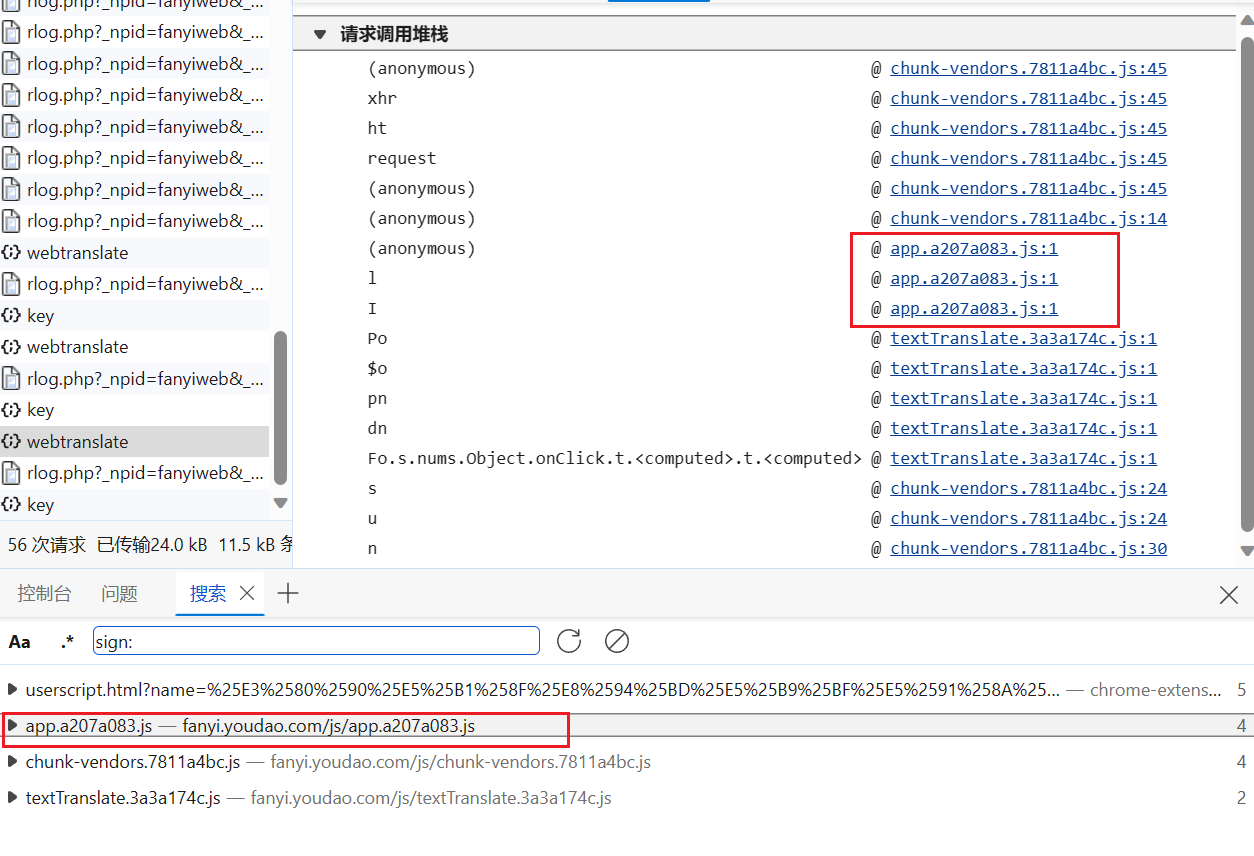This screenshot has width=1254, height=856.
Task: Click the match count 2 for textTranslate.3a3a174c.js
Action: click(x=1241, y=798)
